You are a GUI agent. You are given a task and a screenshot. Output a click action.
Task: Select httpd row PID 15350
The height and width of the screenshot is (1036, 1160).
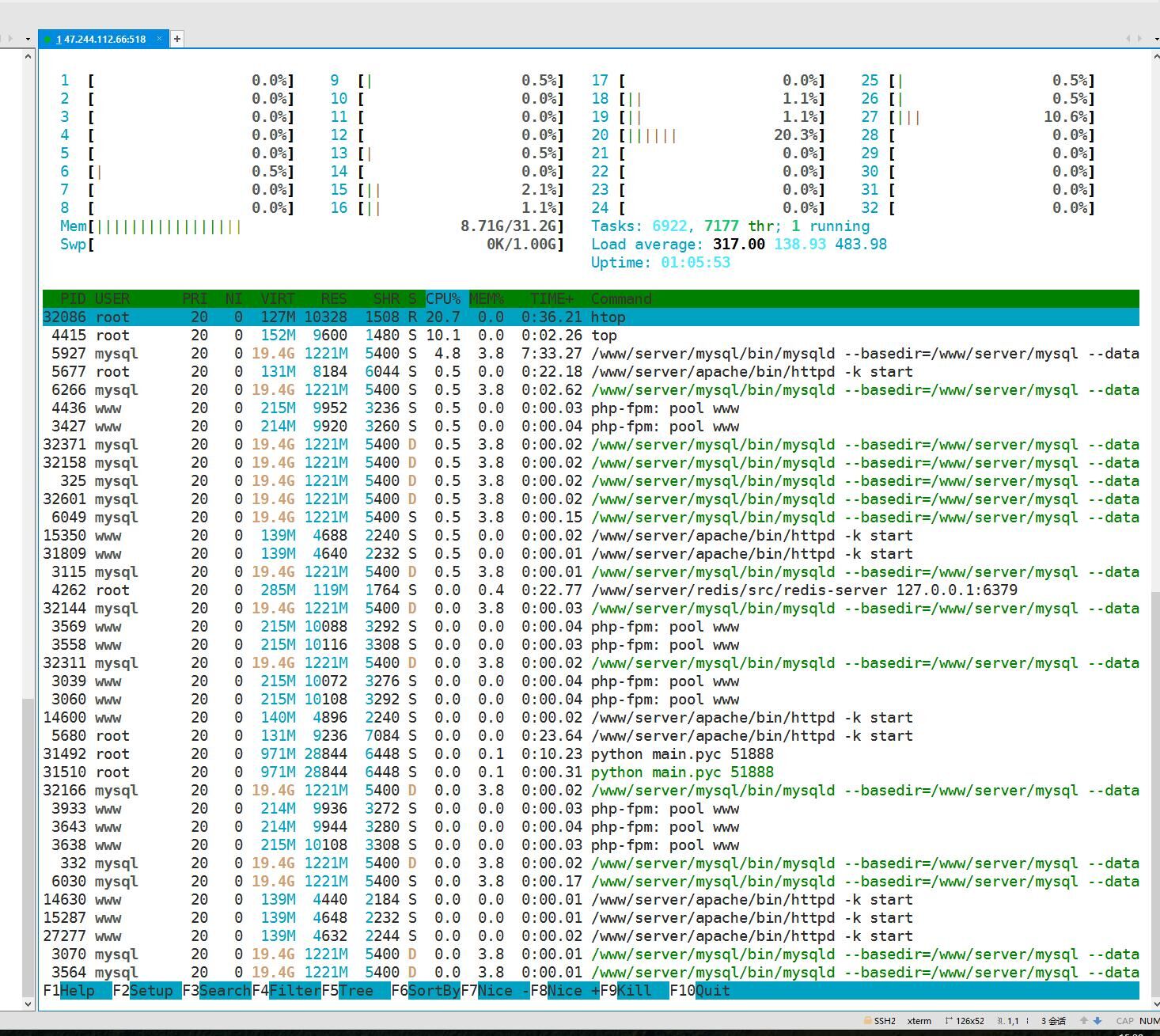[591, 536]
